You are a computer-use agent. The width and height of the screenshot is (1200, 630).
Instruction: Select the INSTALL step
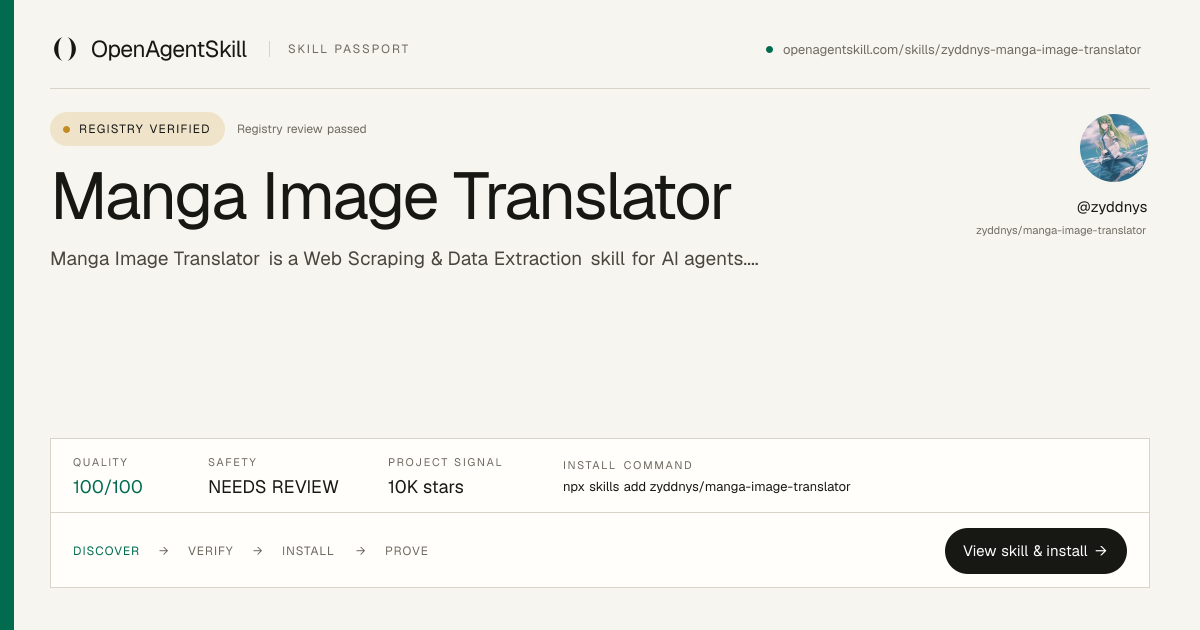[308, 551]
